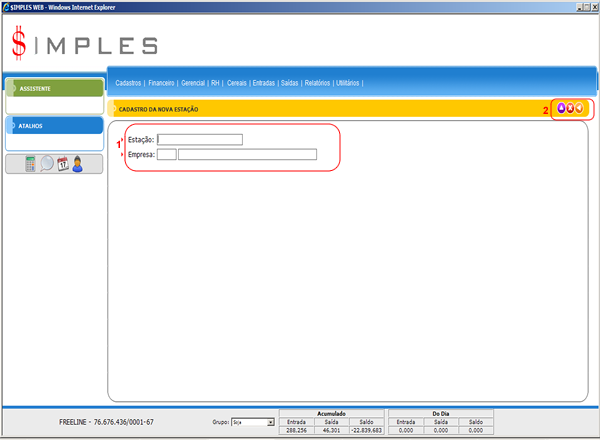Click the red cancel X round button
The image size is (600, 440).
click(x=570, y=108)
